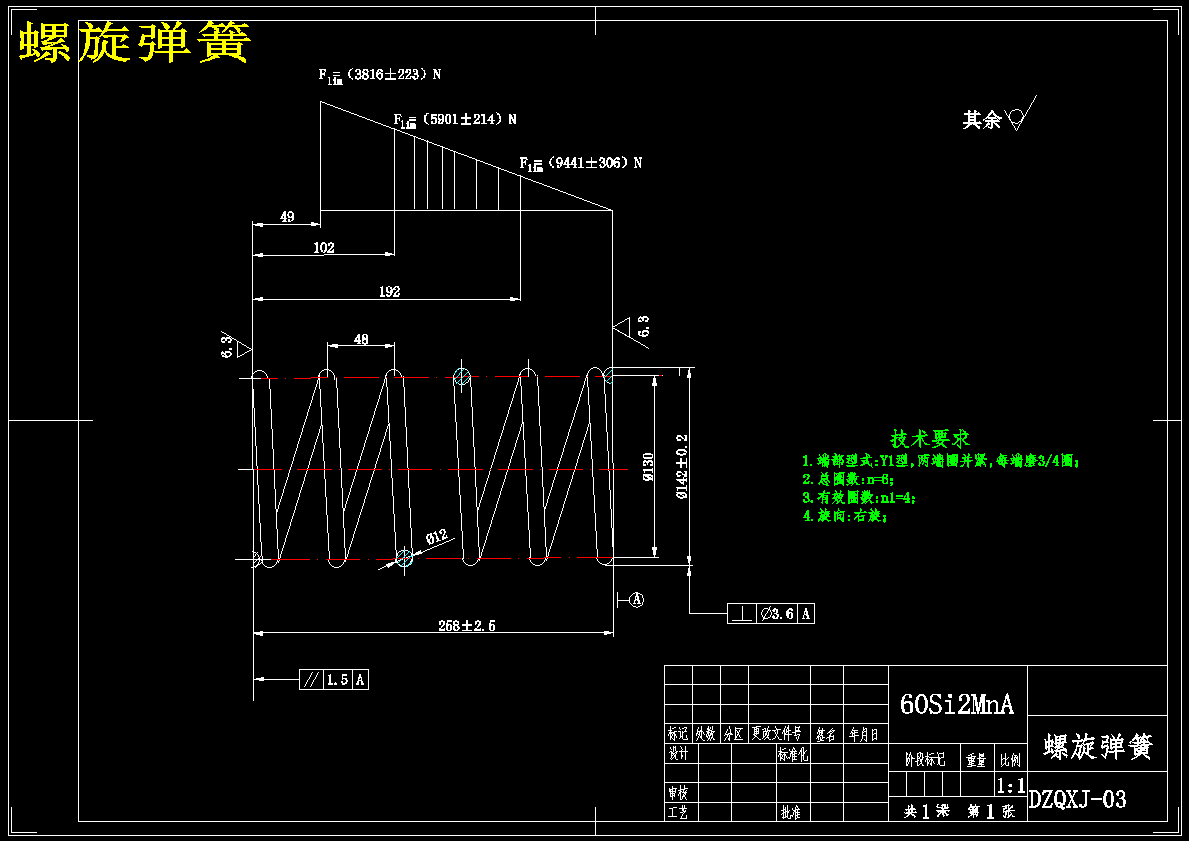This screenshot has height=841, width=1189.
Task: Select the 标准化 label
Action: coord(792,754)
